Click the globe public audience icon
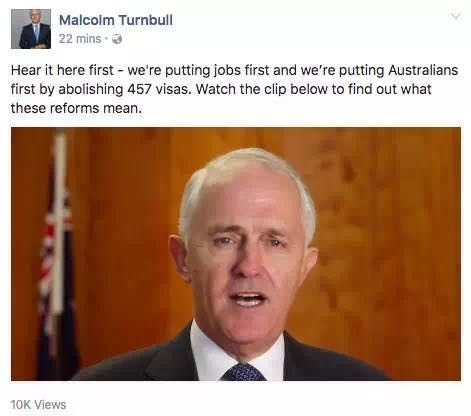The image size is (471, 416). click(x=117, y=39)
